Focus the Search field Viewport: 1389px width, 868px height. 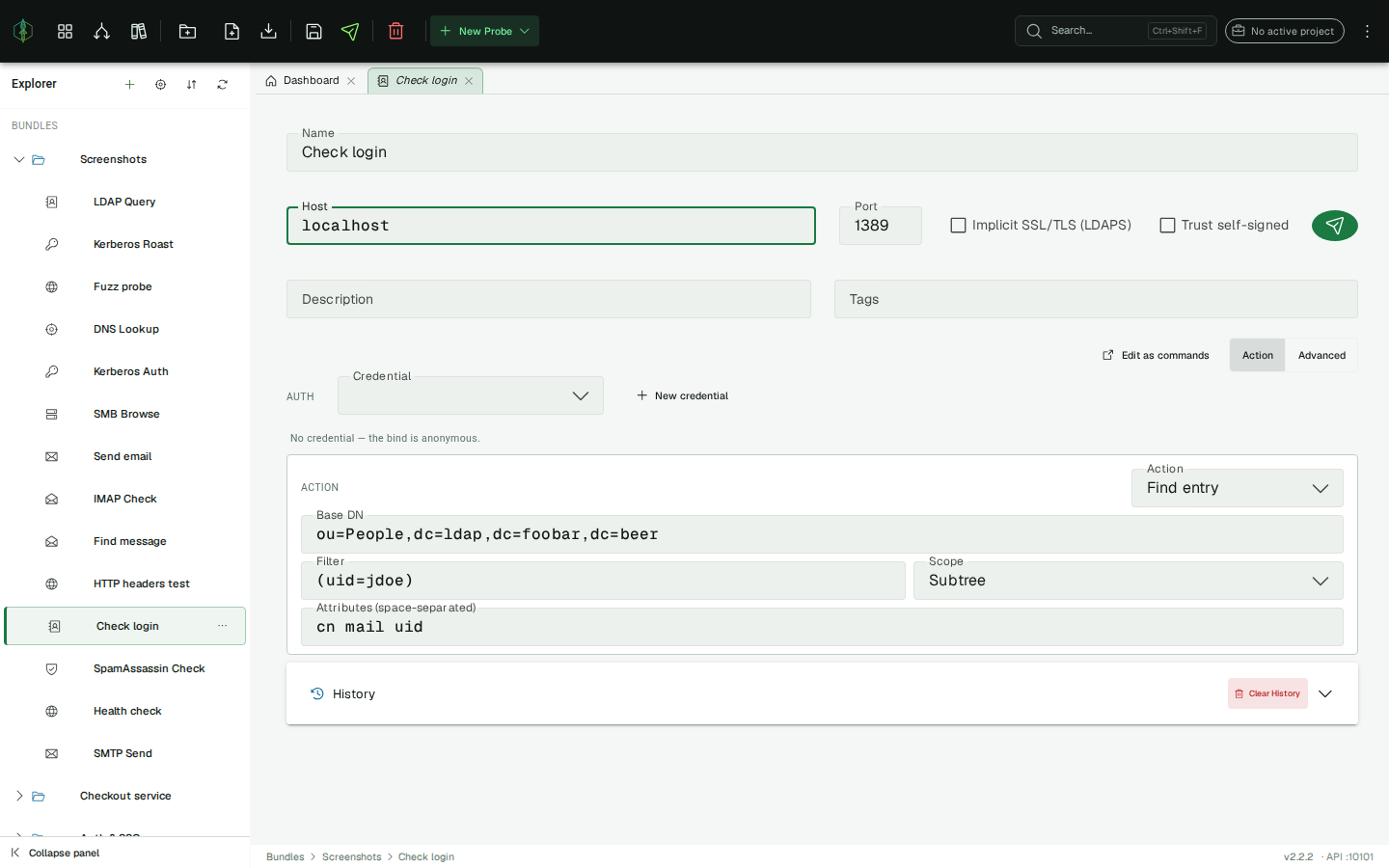(1115, 31)
